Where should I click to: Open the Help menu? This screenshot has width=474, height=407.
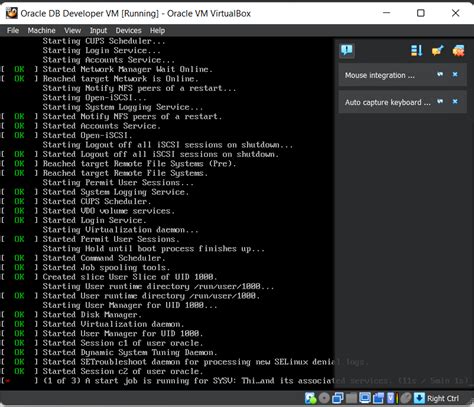[x=157, y=30]
